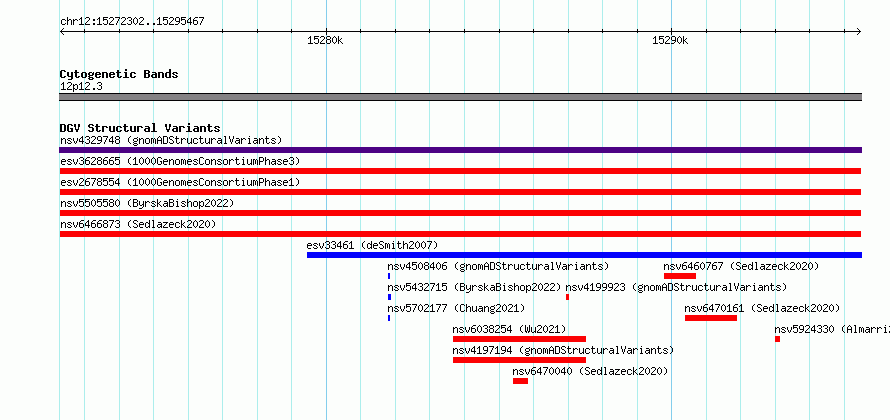
Task: Open nsv5702177 Chuang2021 label
Action: coord(456,308)
